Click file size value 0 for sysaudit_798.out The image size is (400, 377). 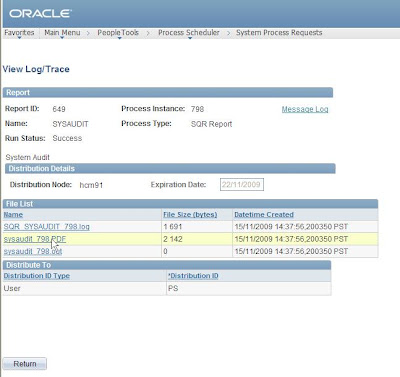tap(165, 251)
